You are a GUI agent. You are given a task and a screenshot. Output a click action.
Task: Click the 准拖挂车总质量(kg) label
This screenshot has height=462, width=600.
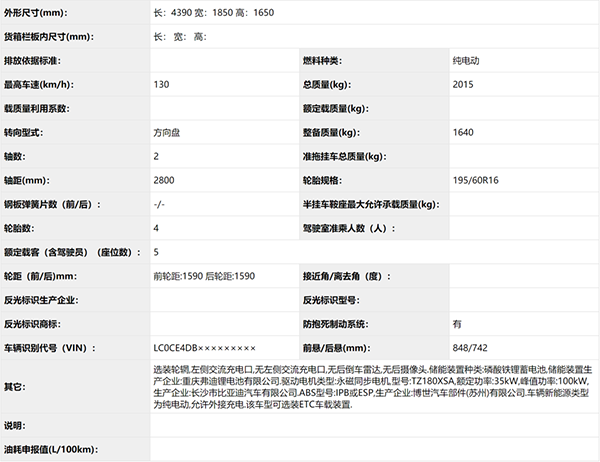[x=344, y=157]
